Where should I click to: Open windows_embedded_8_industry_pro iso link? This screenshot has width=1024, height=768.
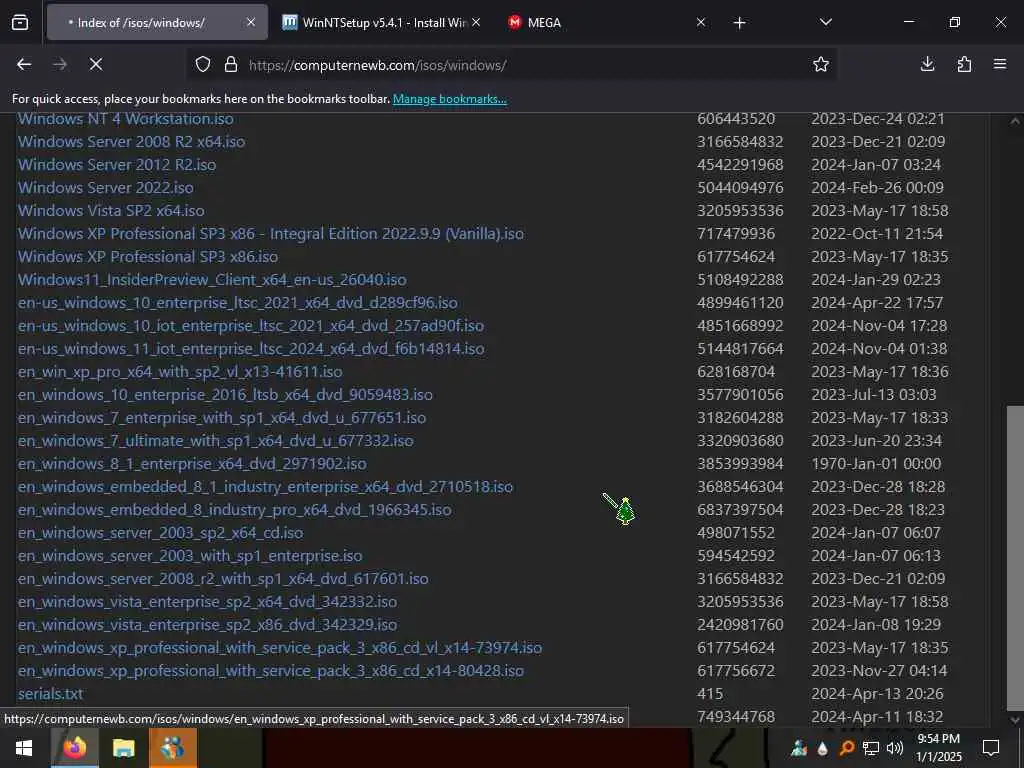tap(235, 509)
